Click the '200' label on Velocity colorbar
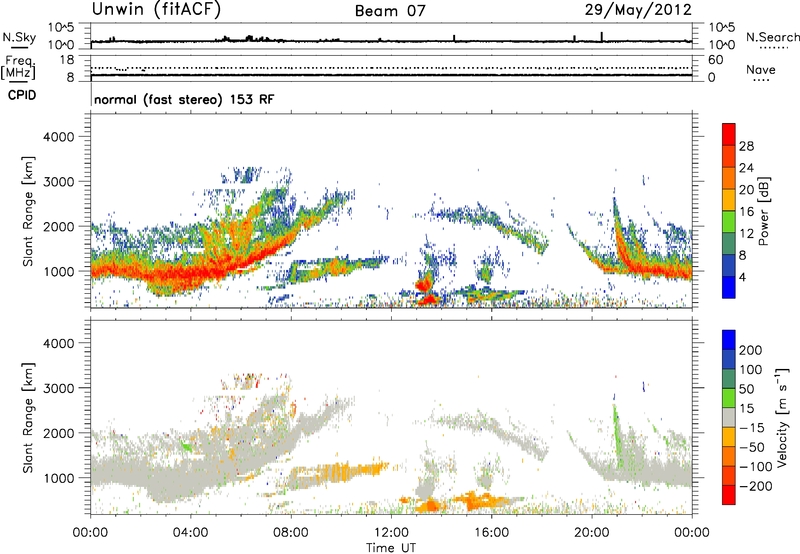 (751, 350)
